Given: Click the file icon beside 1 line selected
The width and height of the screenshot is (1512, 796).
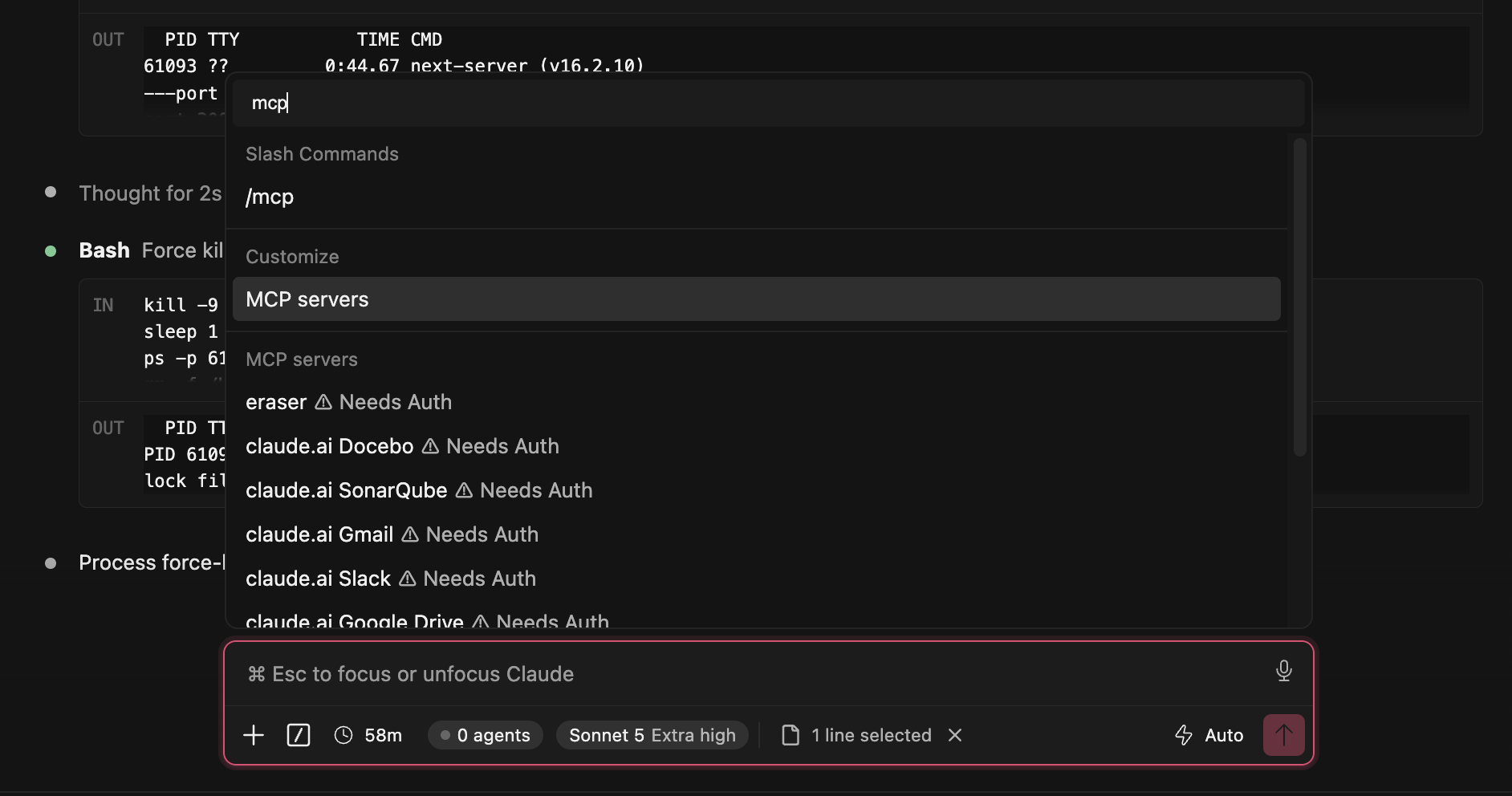Looking at the screenshot, I should tap(791, 735).
